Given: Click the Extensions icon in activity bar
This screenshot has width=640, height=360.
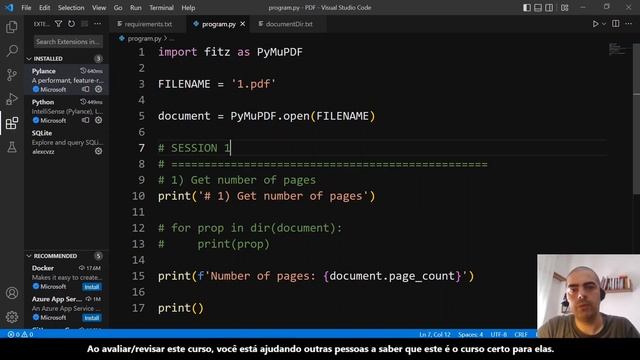Looking at the screenshot, I should click(12, 123).
